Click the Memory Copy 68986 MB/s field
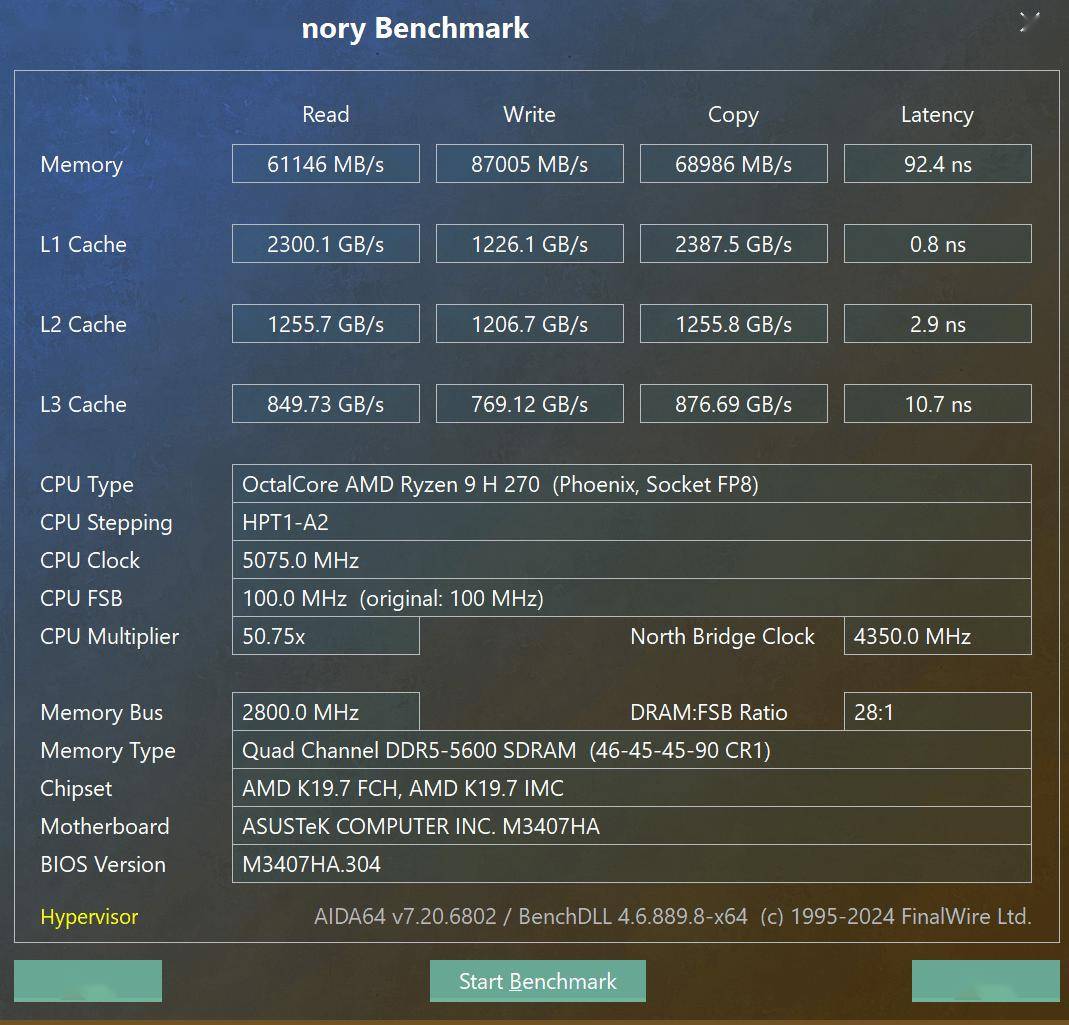Viewport: 1069px width, 1025px height. pyautogui.click(x=733, y=164)
